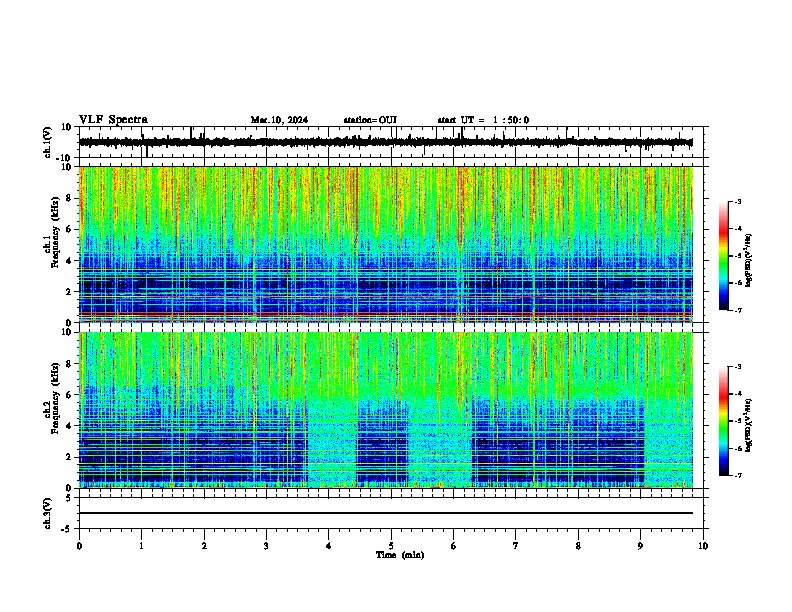Click the ch.2 PSD color scale bar
This screenshot has width=792, height=612.
[x=723, y=421]
